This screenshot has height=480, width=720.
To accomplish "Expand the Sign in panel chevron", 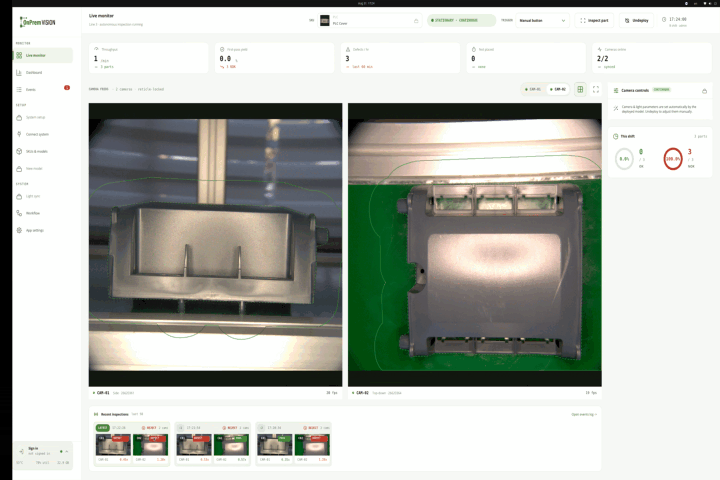I will (x=67, y=452).
